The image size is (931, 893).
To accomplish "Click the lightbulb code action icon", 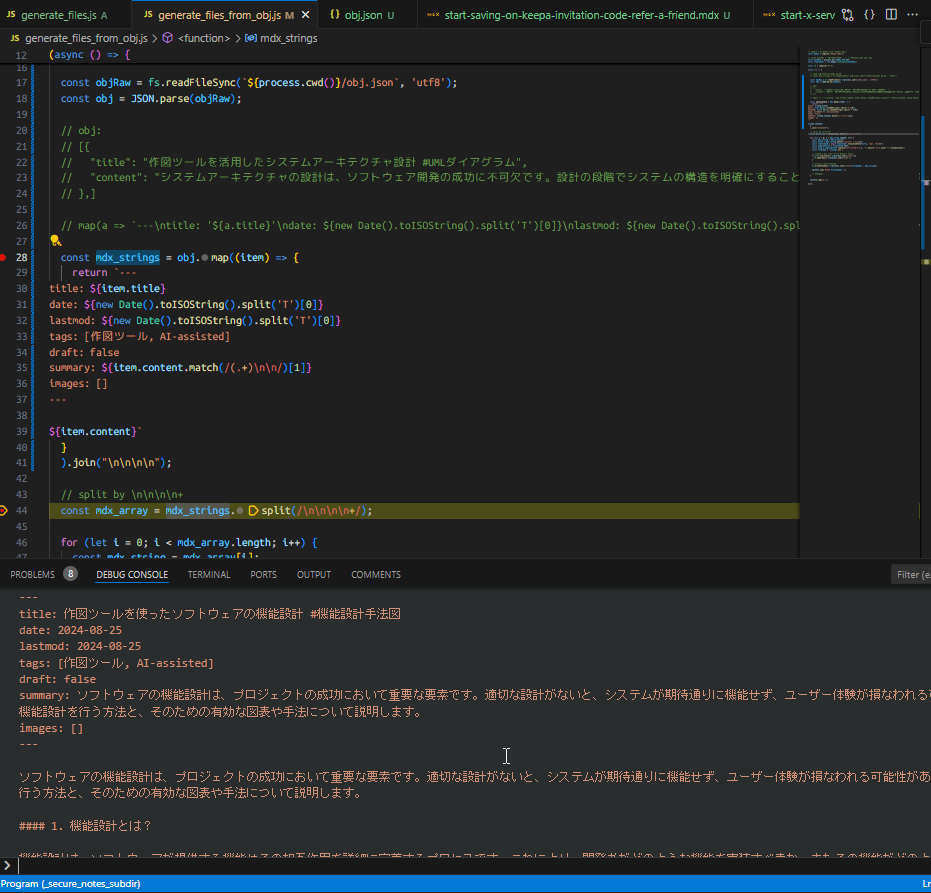I will pos(57,241).
